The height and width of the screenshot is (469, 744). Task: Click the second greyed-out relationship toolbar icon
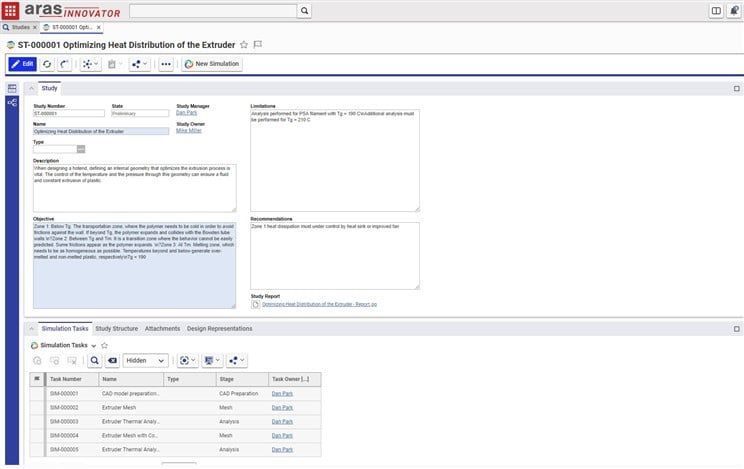click(55, 361)
